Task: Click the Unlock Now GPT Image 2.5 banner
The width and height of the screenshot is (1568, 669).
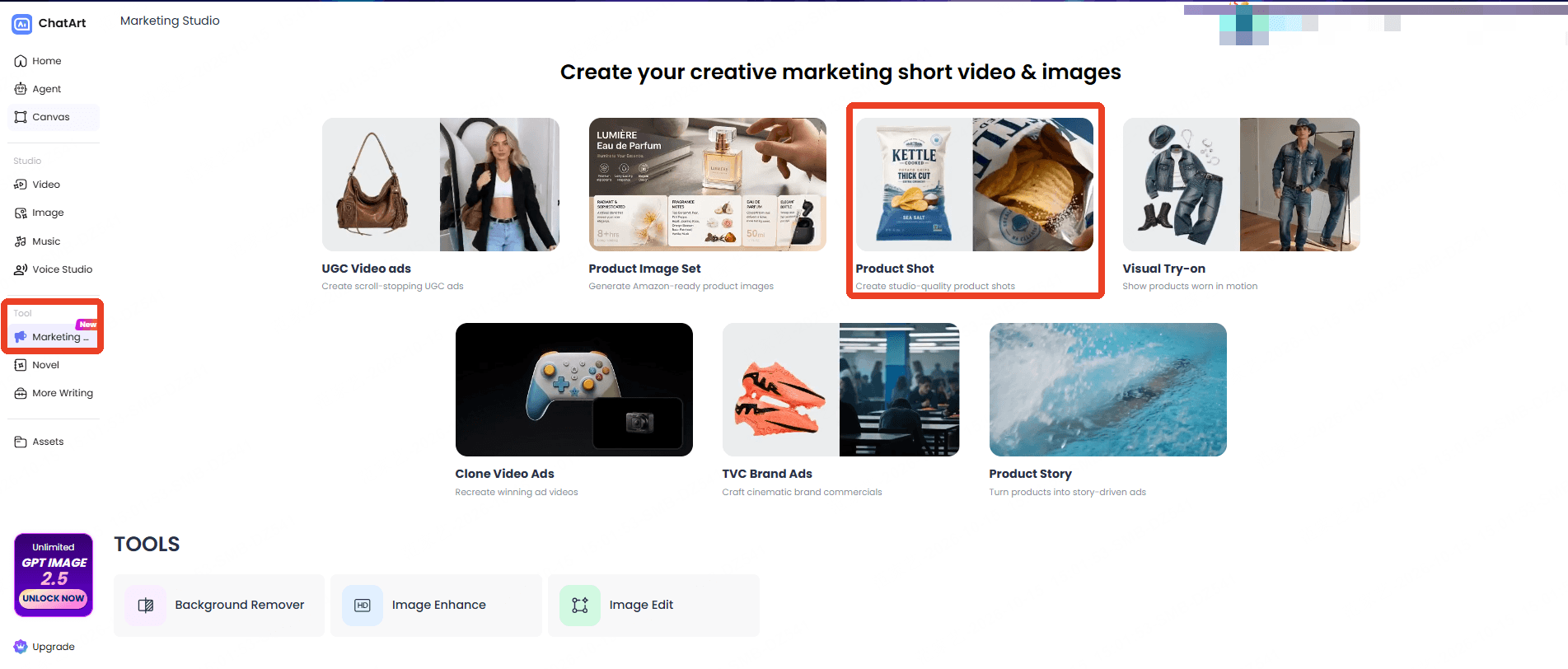Action: tap(54, 575)
